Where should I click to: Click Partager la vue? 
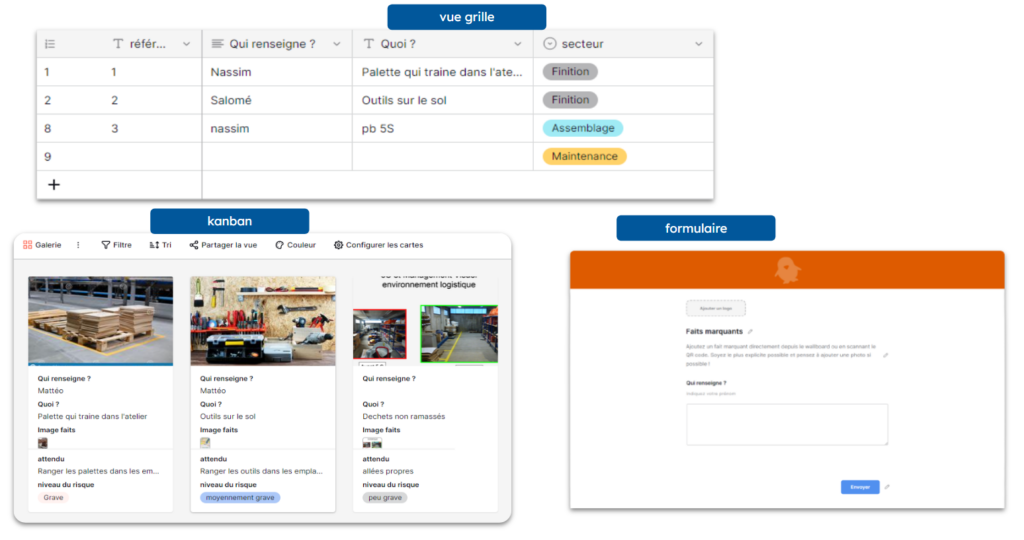pos(223,245)
